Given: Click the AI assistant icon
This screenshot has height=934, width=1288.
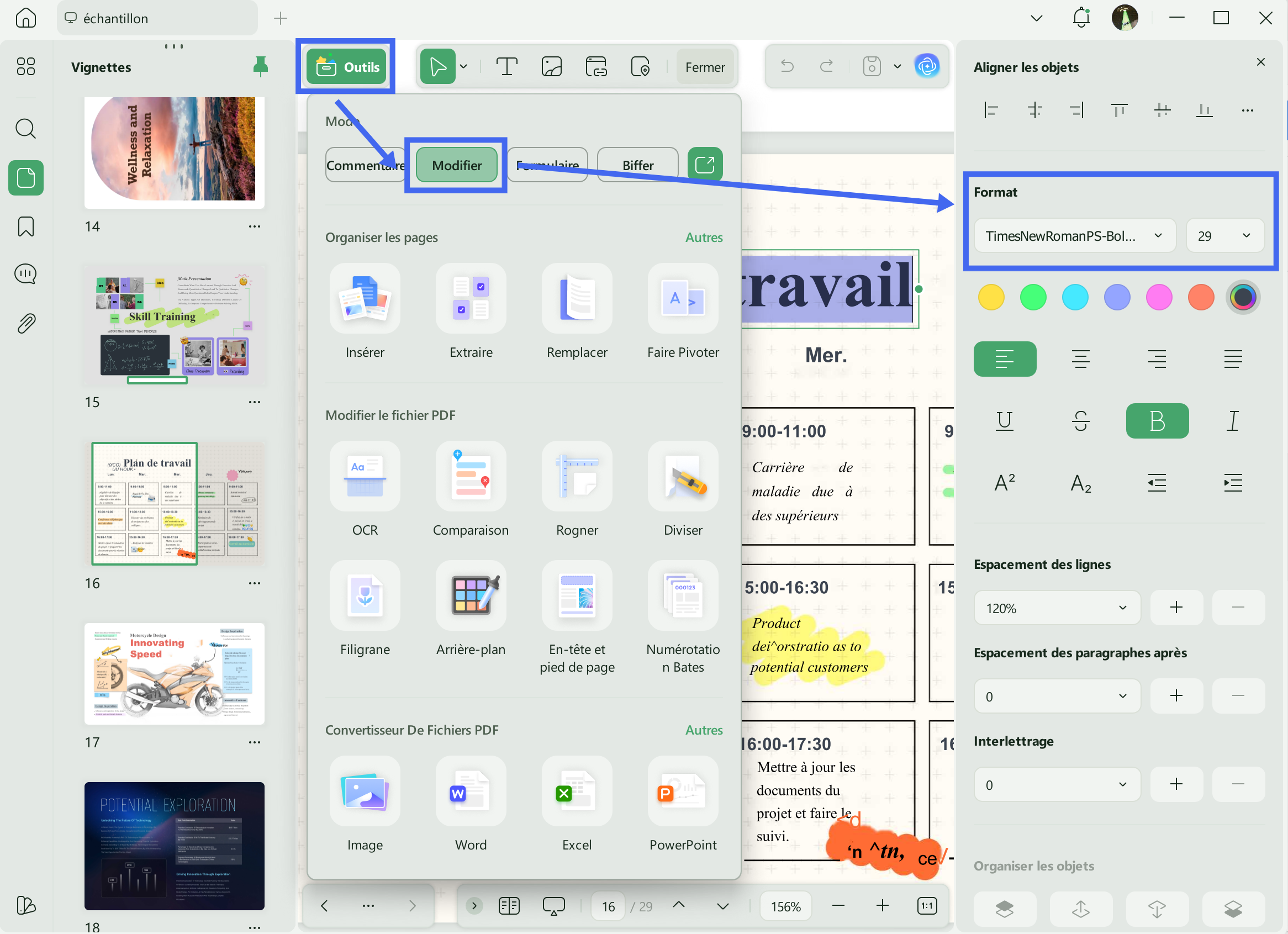Looking at the screenshot, I should 927,66.
